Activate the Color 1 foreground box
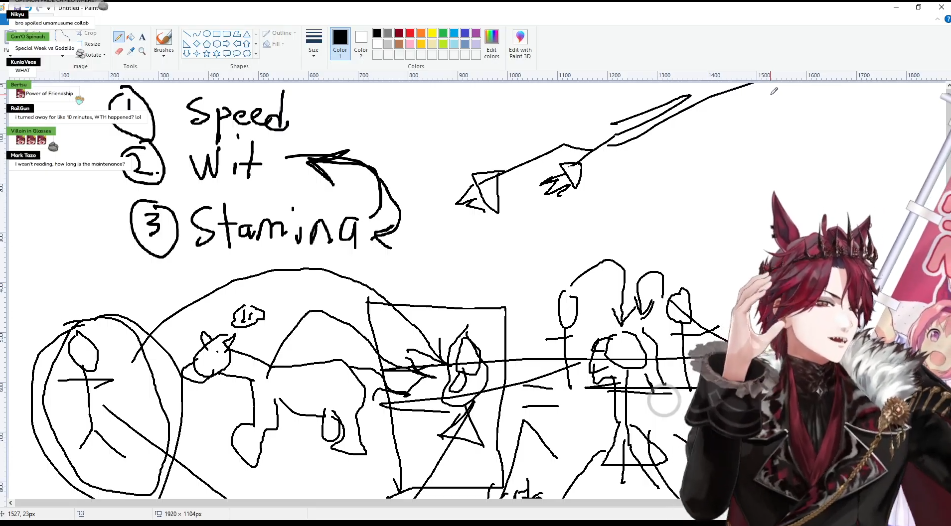 (340, 42)
